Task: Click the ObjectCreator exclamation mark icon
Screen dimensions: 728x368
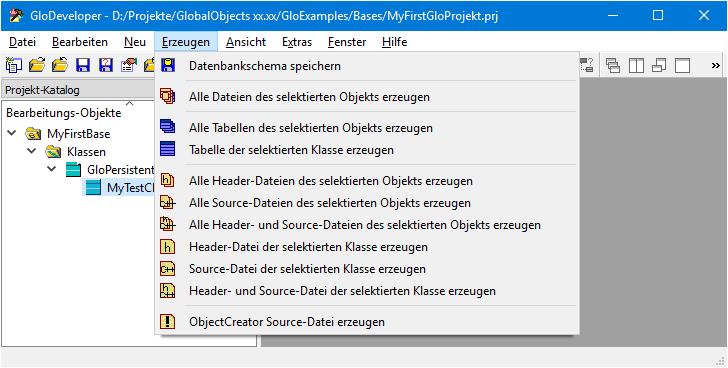Action: coord(167,321)
